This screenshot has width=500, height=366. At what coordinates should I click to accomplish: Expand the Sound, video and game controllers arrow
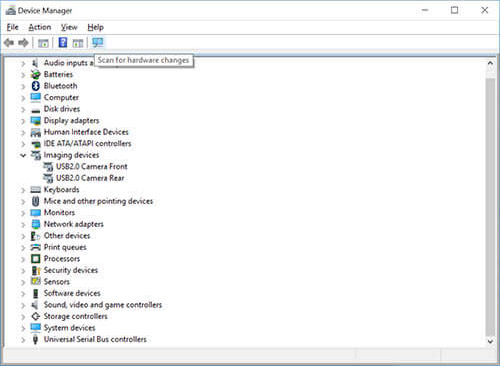23,305
